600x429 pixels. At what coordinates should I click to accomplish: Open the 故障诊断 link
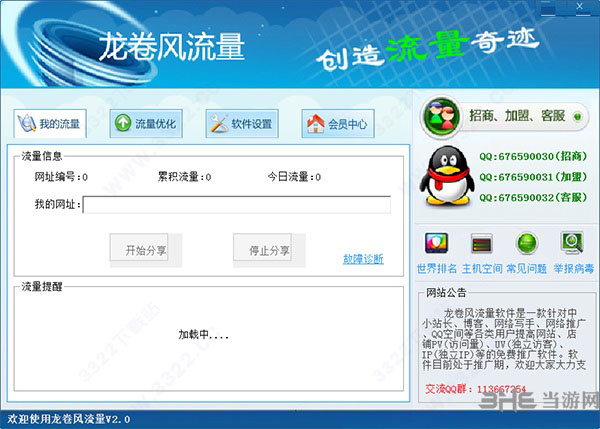pos(363,259)
